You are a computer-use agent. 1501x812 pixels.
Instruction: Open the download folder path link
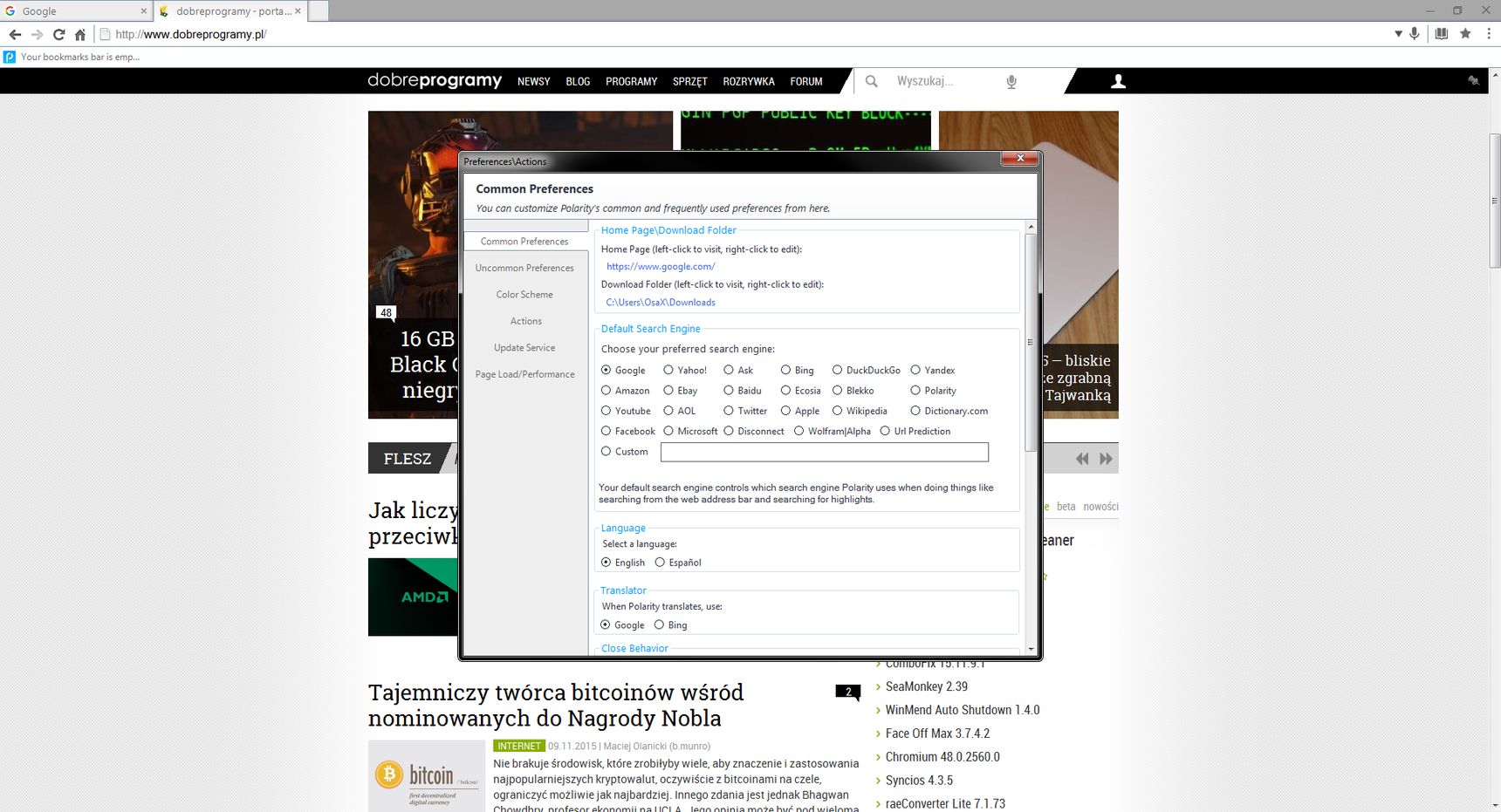pos(661,303)
